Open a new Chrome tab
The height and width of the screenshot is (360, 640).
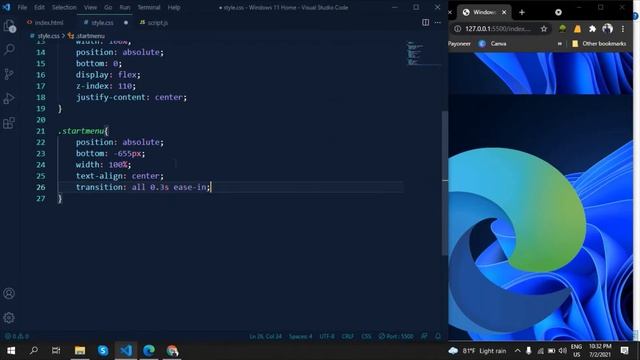click(x=522, y=12)
